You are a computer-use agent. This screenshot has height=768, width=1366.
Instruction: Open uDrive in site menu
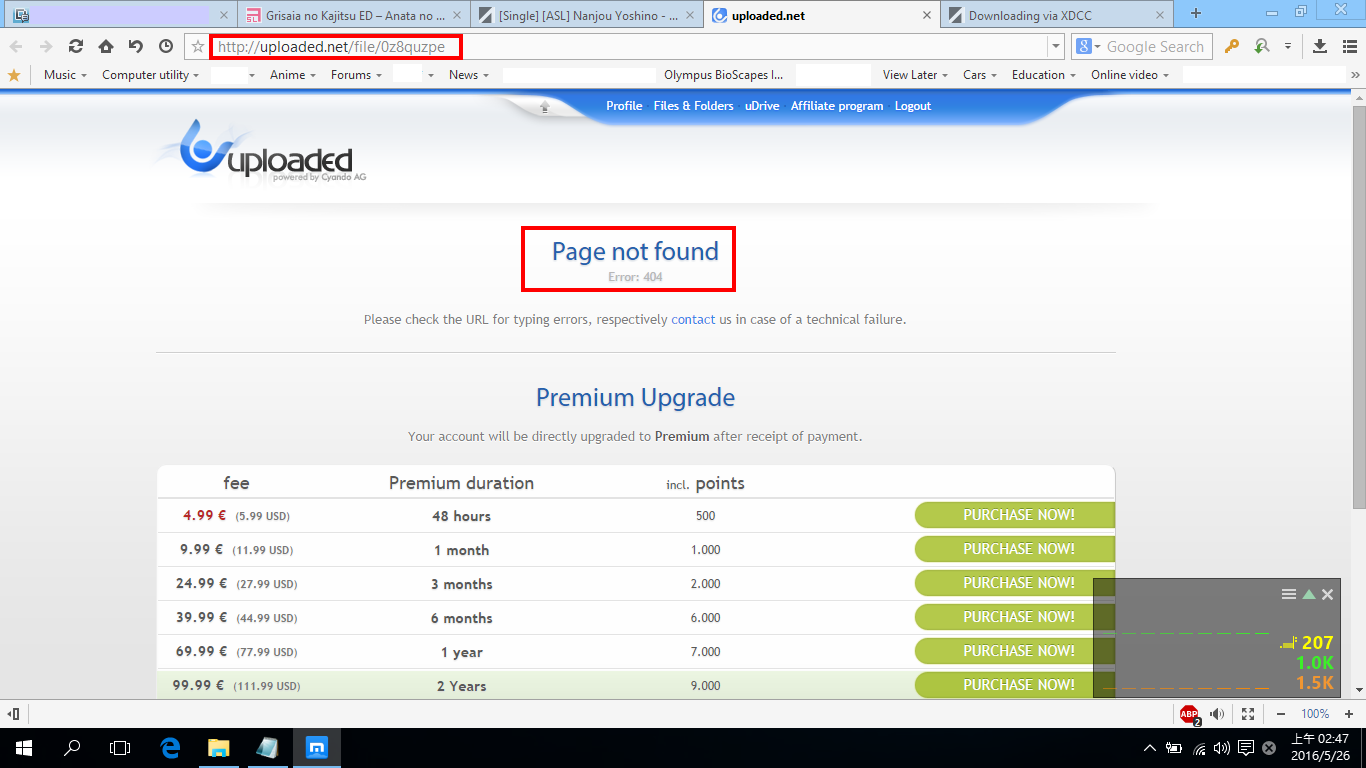tap(762, 106)
